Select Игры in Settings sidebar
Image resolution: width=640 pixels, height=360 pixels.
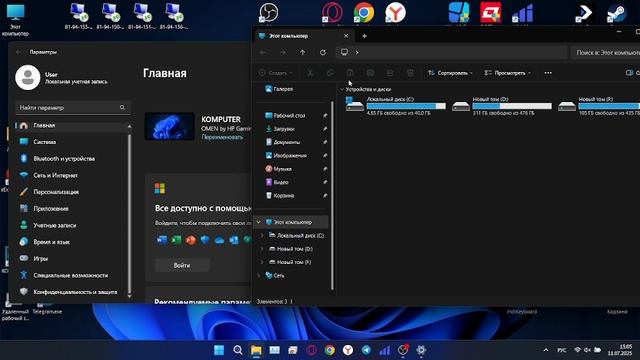click(x=72, y=259)
